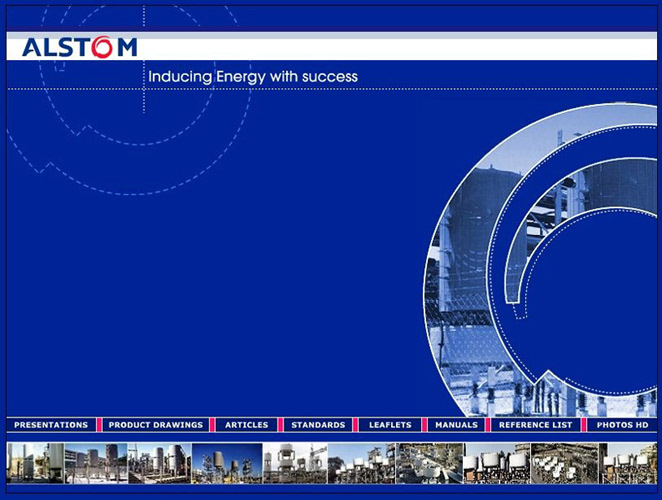Viewport: 662px width, 500px height.
Task: Open the Presentations menu item
Action: click(x=51, y=425)
